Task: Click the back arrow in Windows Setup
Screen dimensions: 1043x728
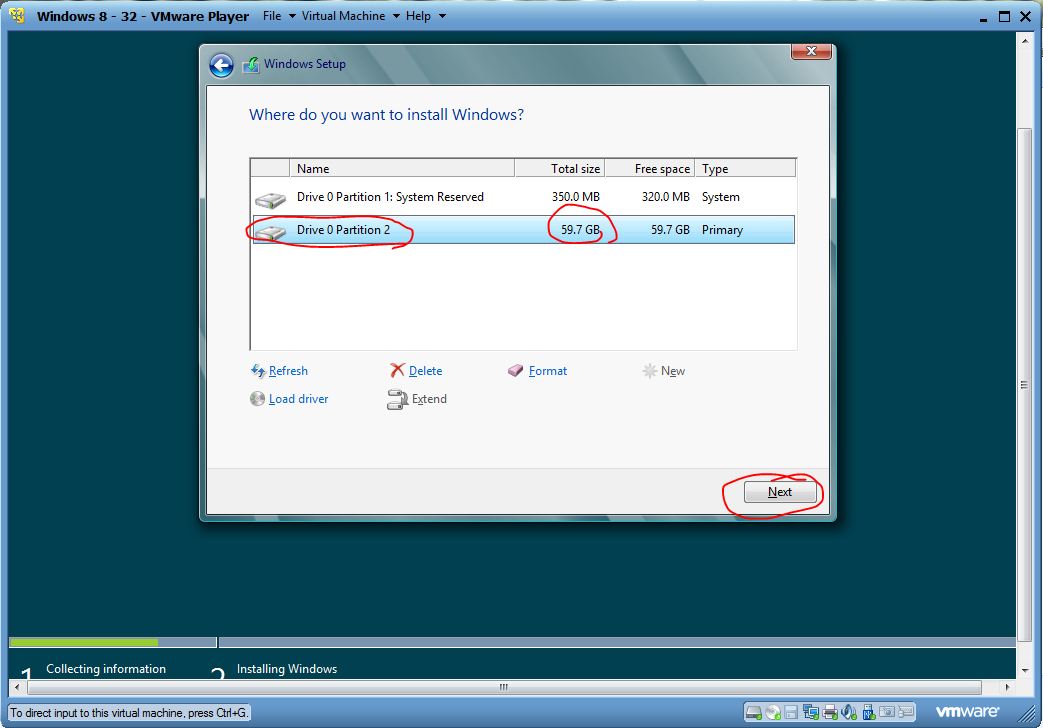Action: [222, 65]
